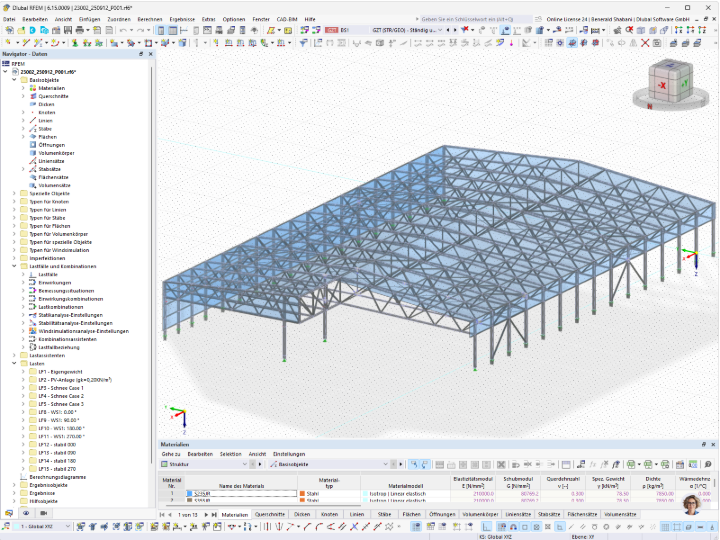Click Gehe zu in Materialien panel menu

click(x=171, y=454)
